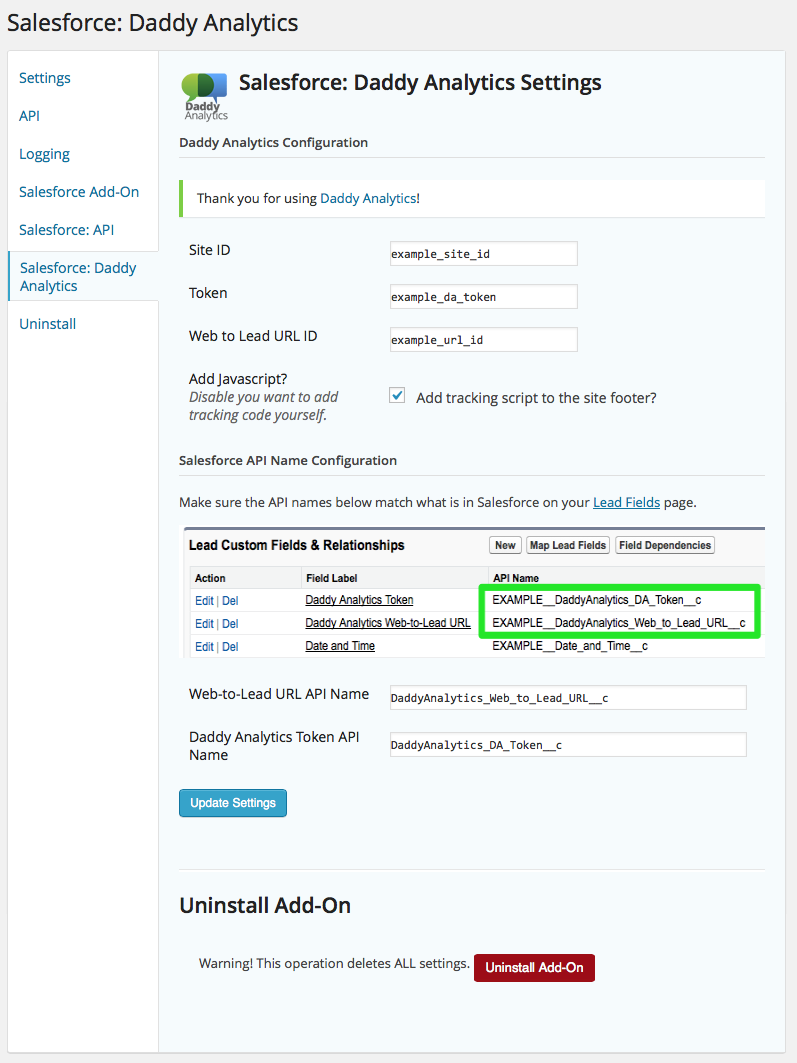
Task: Edit the Web to Lead URL ID field
Action: [x=483, y=340]
